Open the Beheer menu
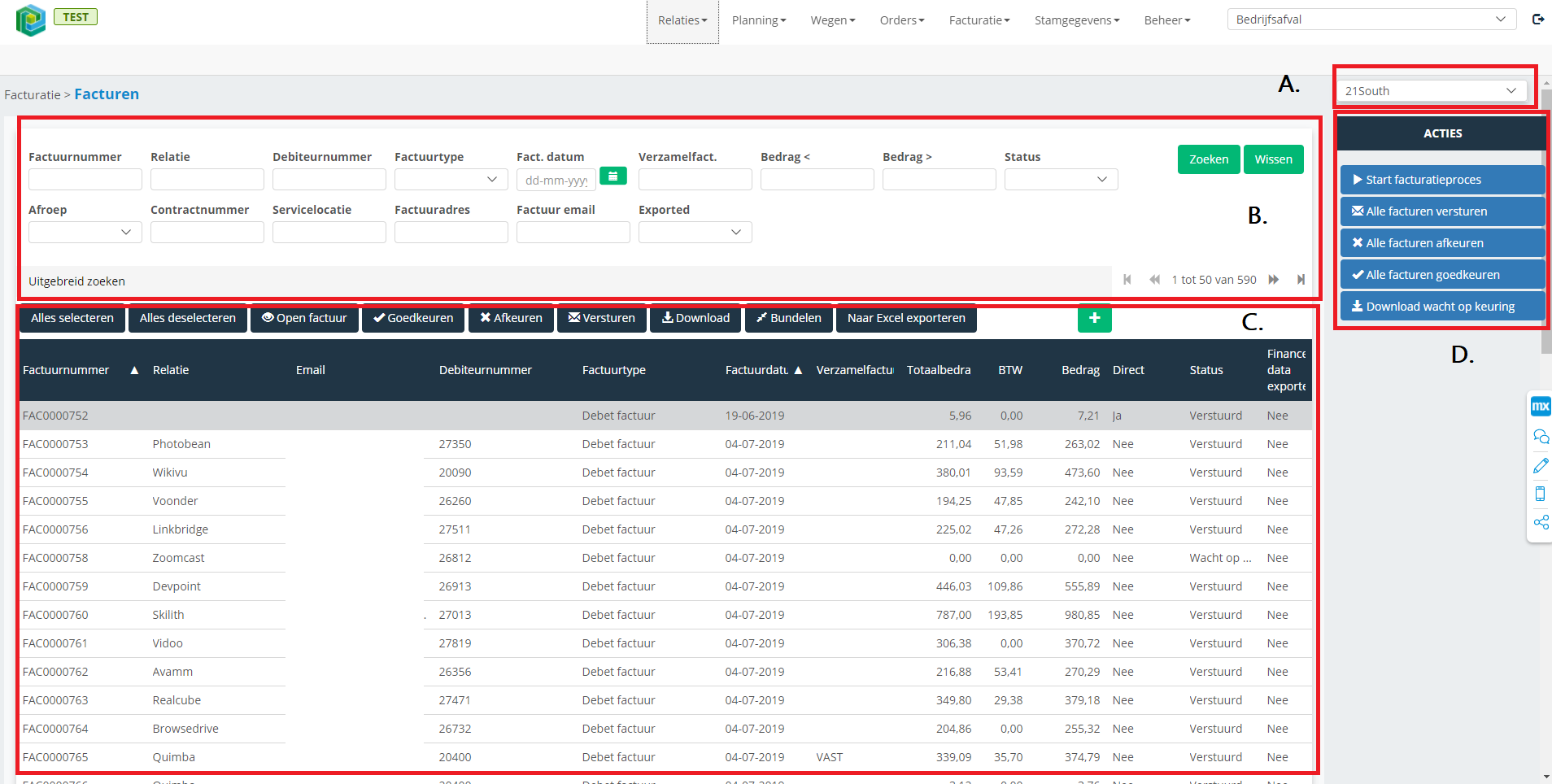Viewport: 1552px width, 784px height. tap(1167, 20)
